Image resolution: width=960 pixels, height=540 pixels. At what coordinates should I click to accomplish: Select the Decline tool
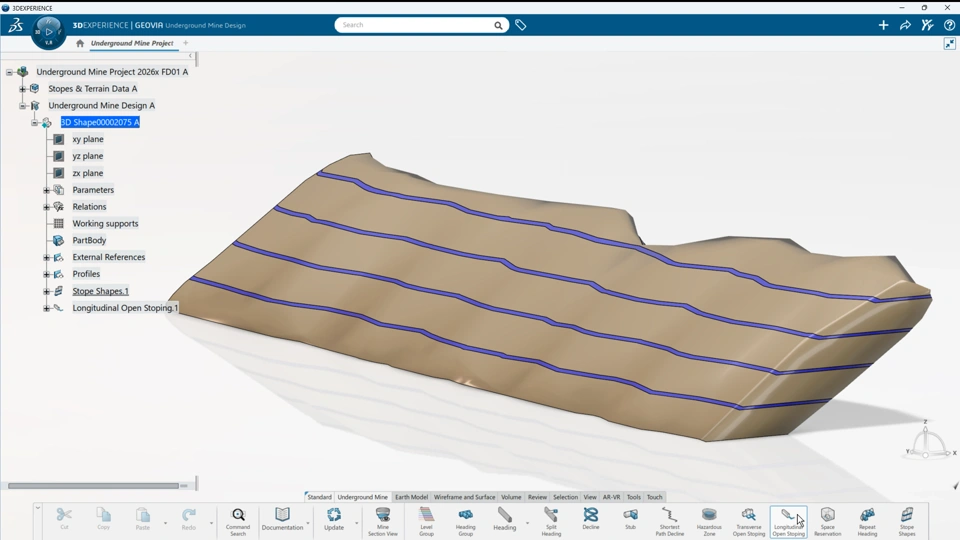click(591, 519)
